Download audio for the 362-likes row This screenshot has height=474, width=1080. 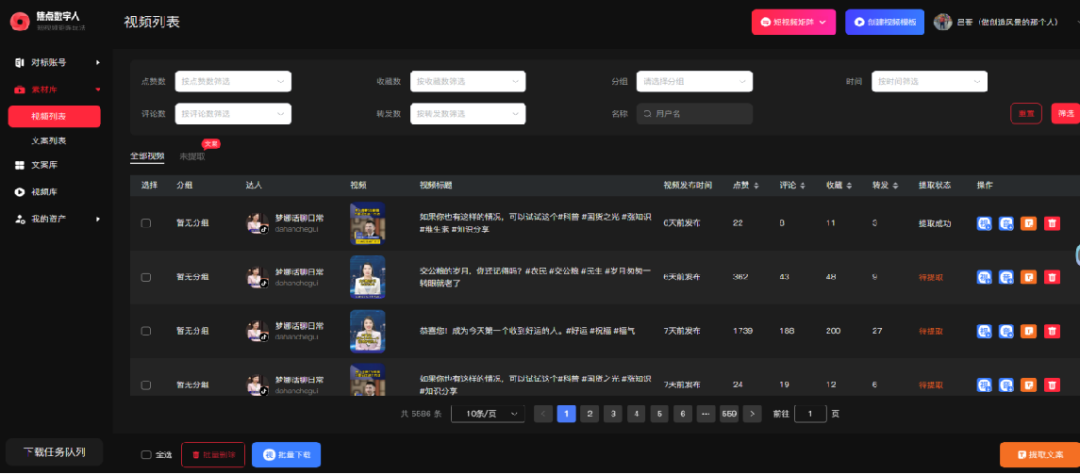pos(1006,277)
